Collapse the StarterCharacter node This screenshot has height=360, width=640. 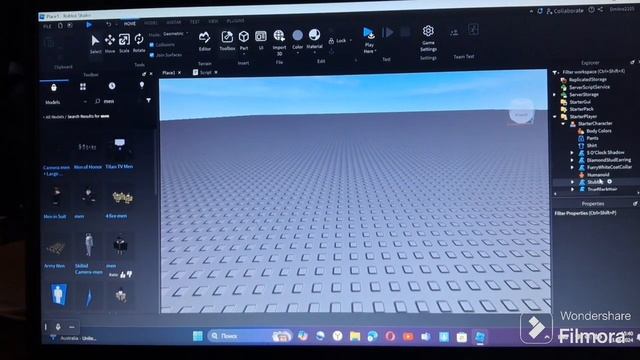(563, 124)
